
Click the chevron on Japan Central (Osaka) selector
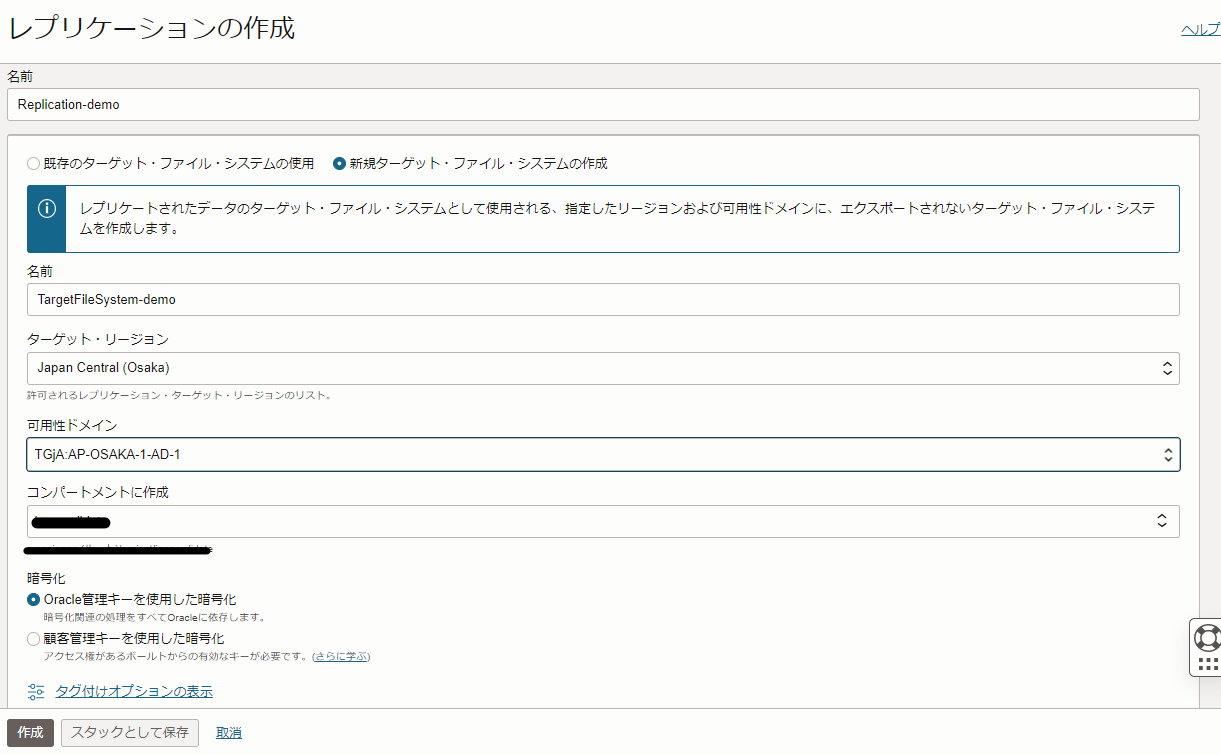tap(1168, 367)
